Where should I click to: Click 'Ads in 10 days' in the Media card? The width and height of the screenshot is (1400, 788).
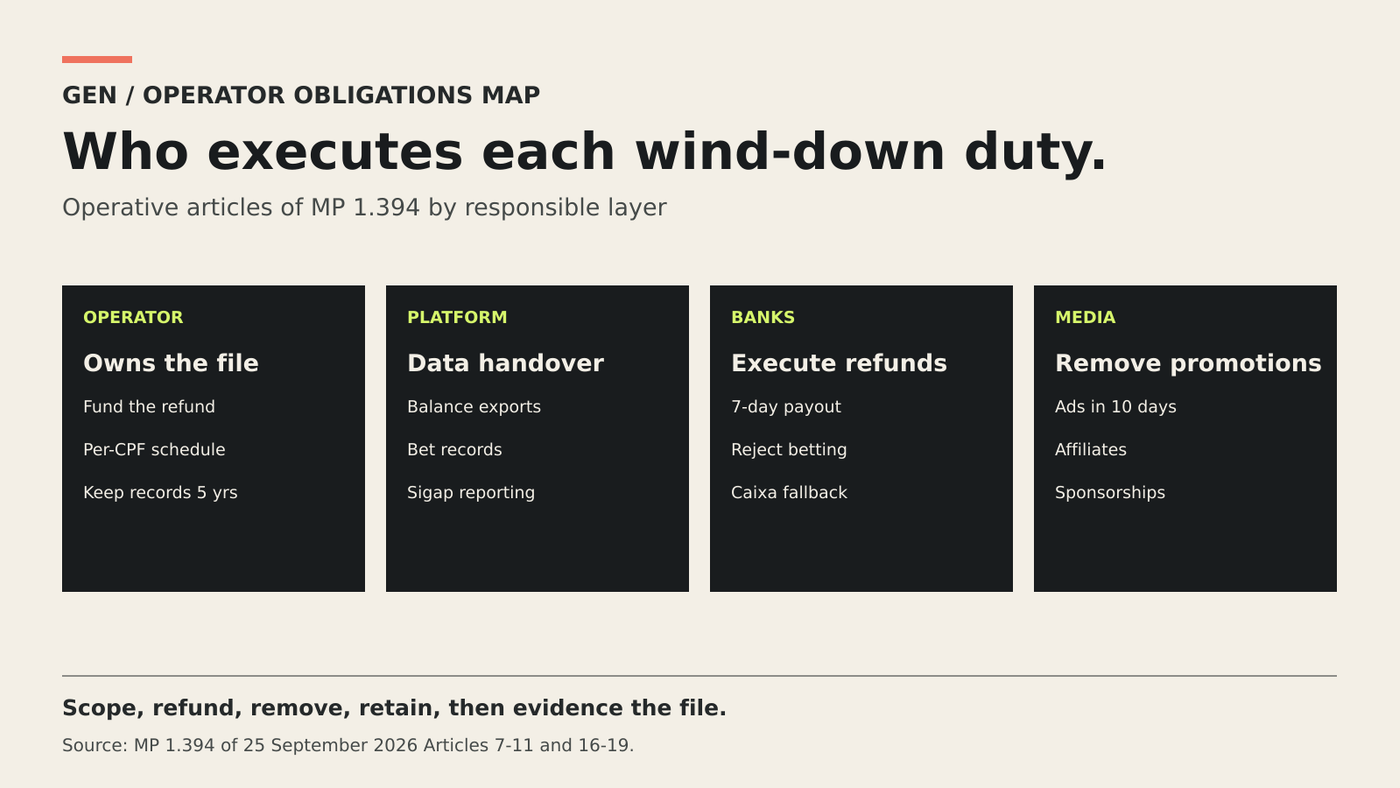1116,407
